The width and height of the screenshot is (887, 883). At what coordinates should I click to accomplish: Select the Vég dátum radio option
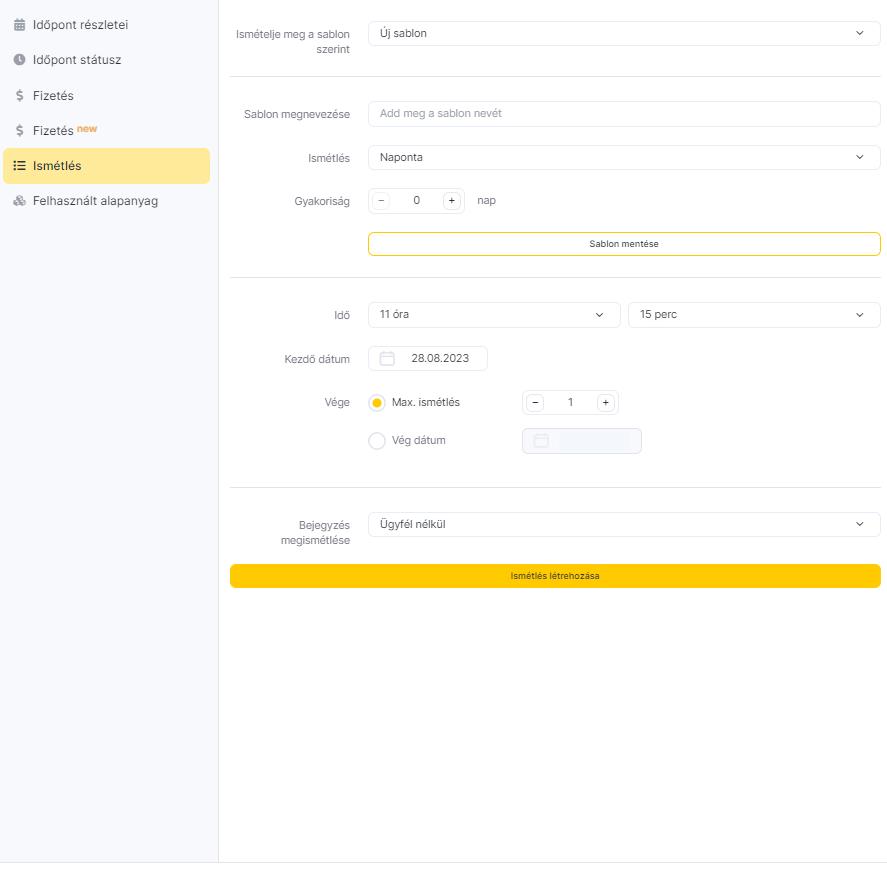(377, 441)
